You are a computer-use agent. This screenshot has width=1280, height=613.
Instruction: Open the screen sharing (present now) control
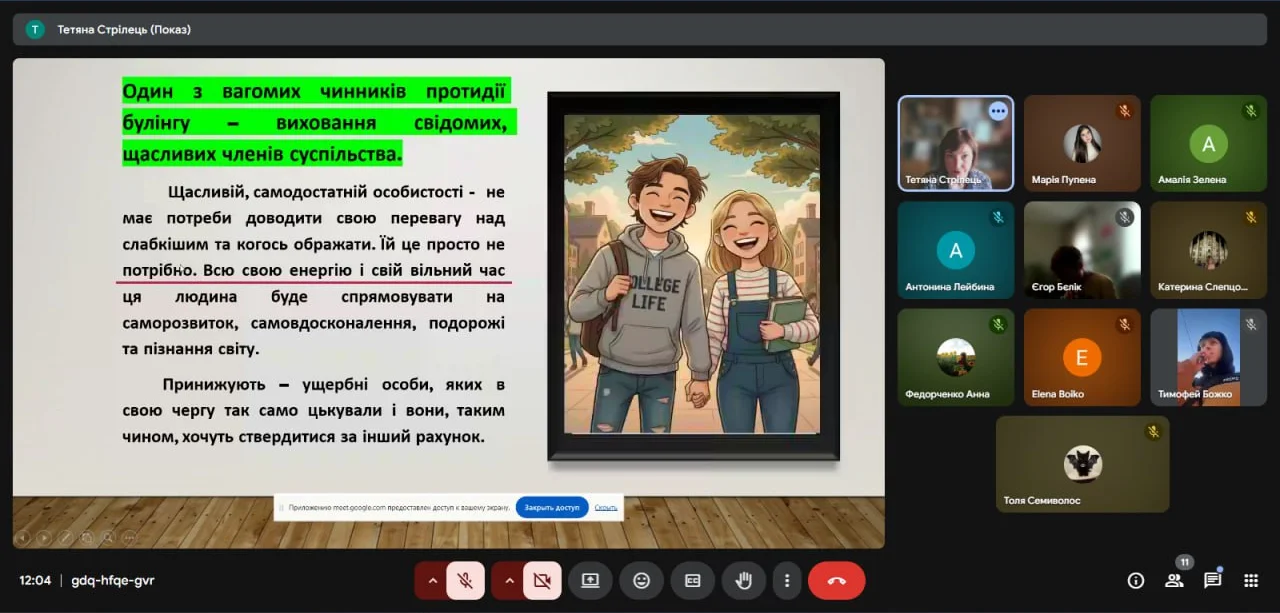[x=590, y=580]
